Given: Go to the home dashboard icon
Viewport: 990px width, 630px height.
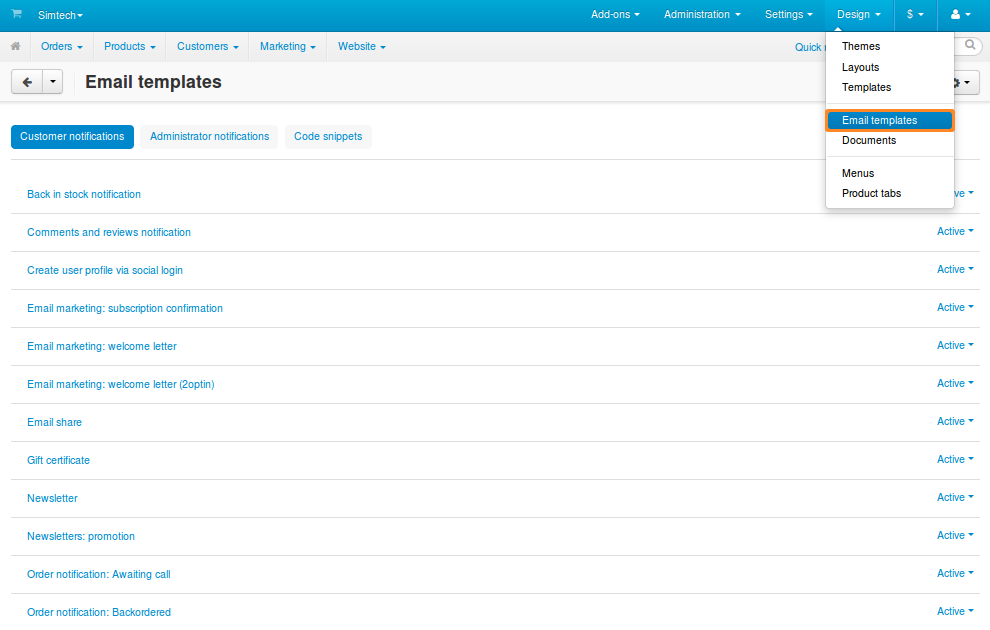Looking at the screenshot, I should pyautogui.click(x=16, y=46).
